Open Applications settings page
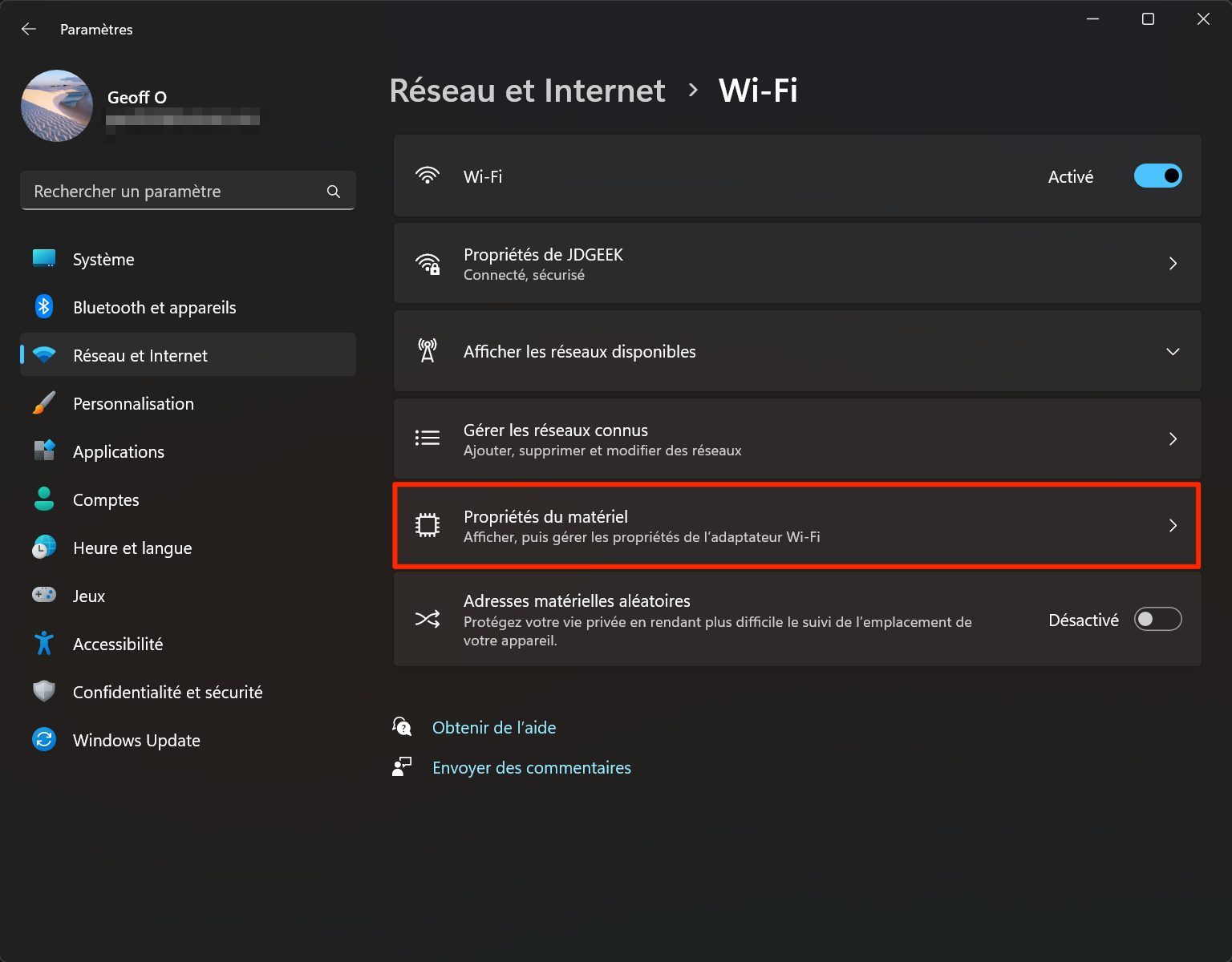This screenshot has height=962, width=1232. point(188,451)
